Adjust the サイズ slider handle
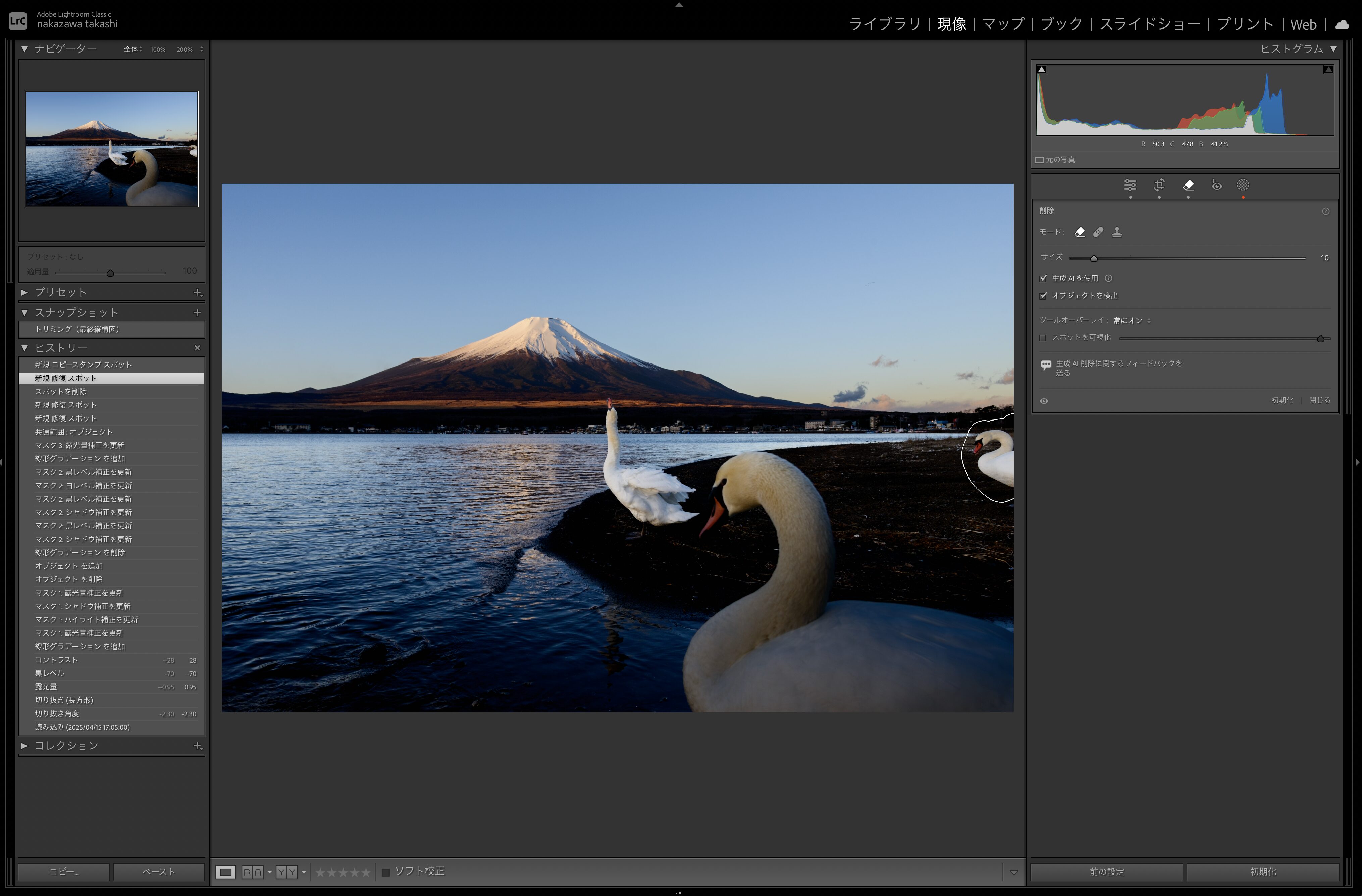 click(1094, 258)
